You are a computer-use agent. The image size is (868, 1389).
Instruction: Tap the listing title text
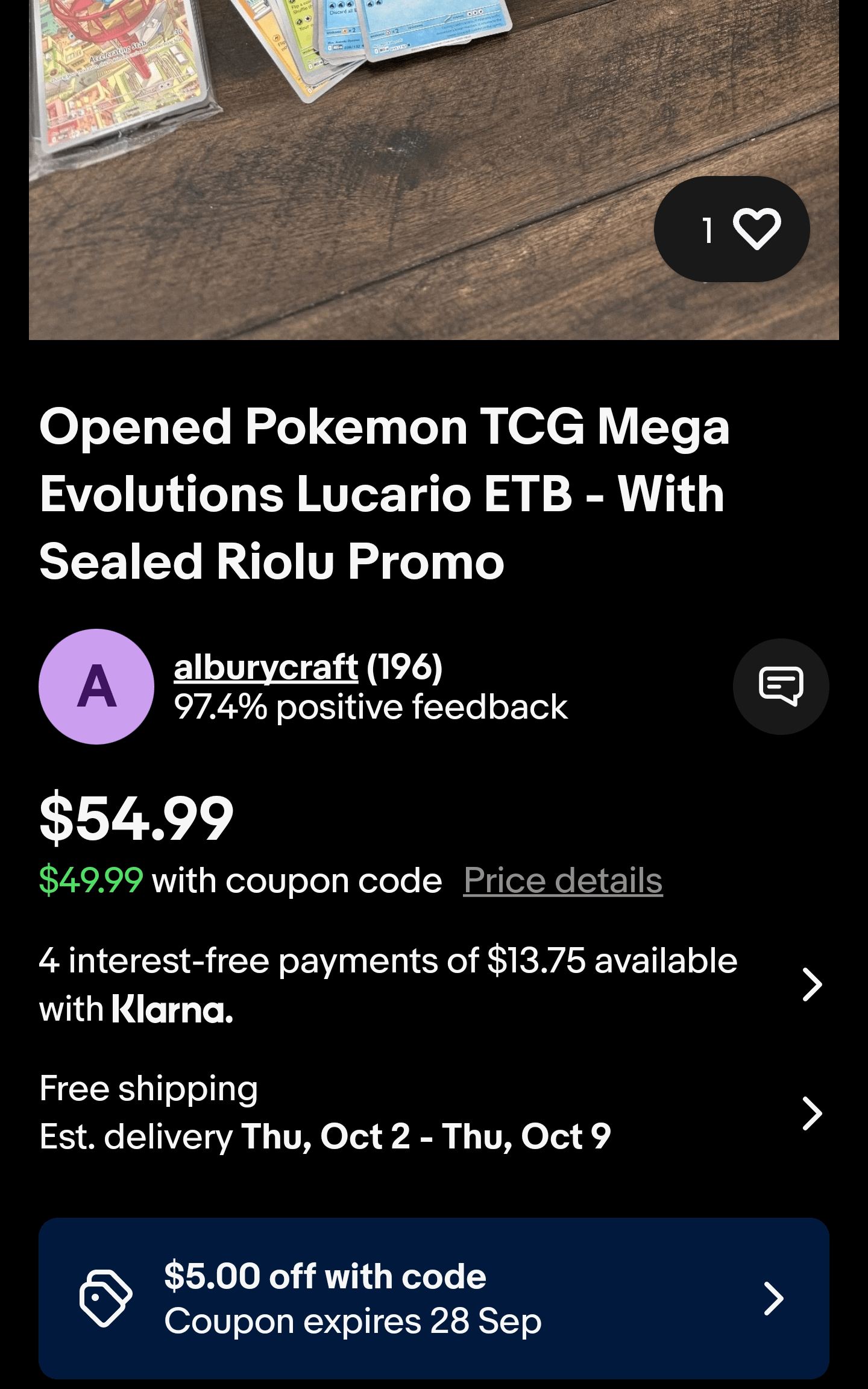point(385,494)
